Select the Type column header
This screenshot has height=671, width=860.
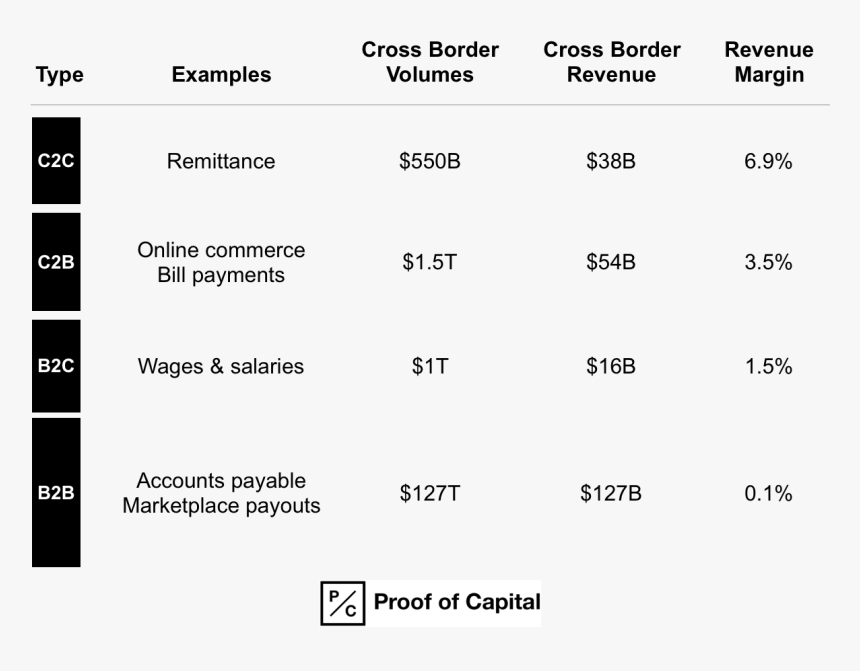[59, 75]
